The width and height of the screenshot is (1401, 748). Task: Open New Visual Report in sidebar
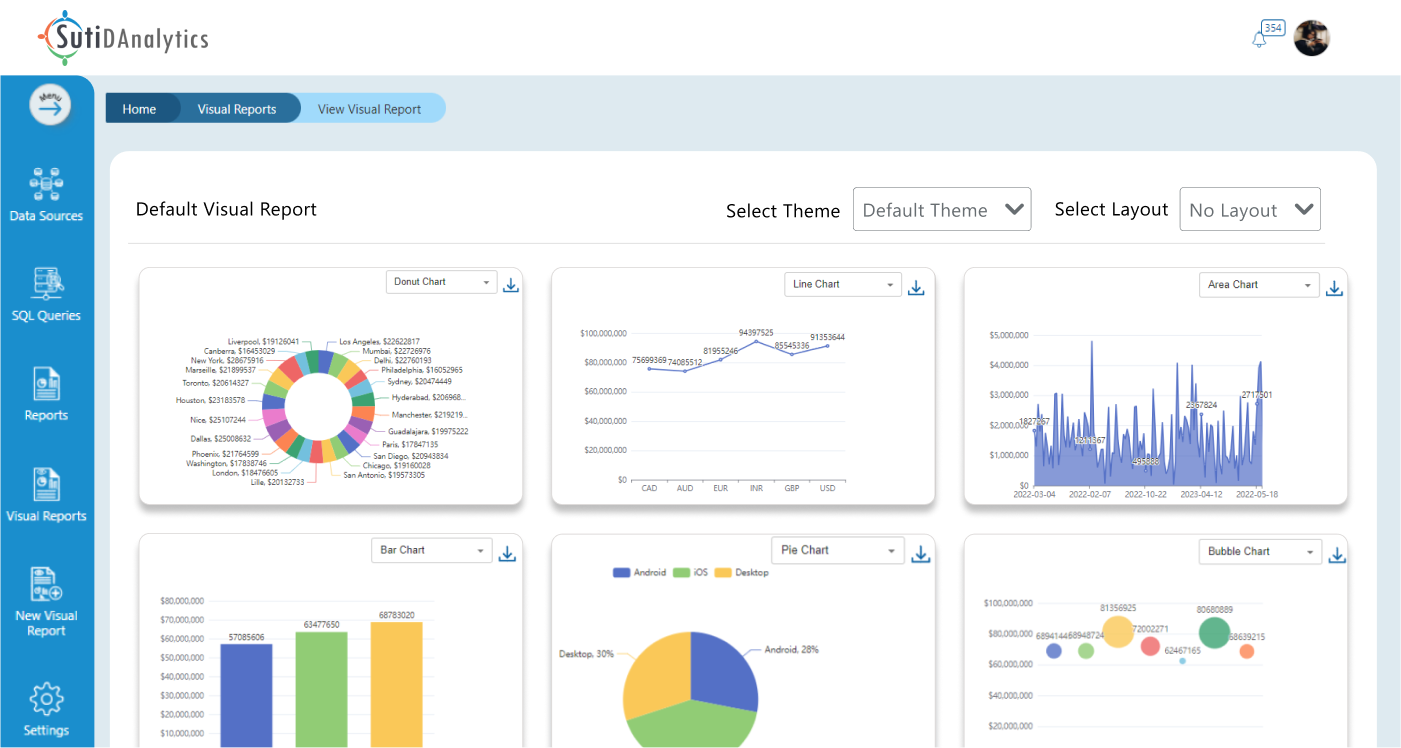click(x=46, y=601)
